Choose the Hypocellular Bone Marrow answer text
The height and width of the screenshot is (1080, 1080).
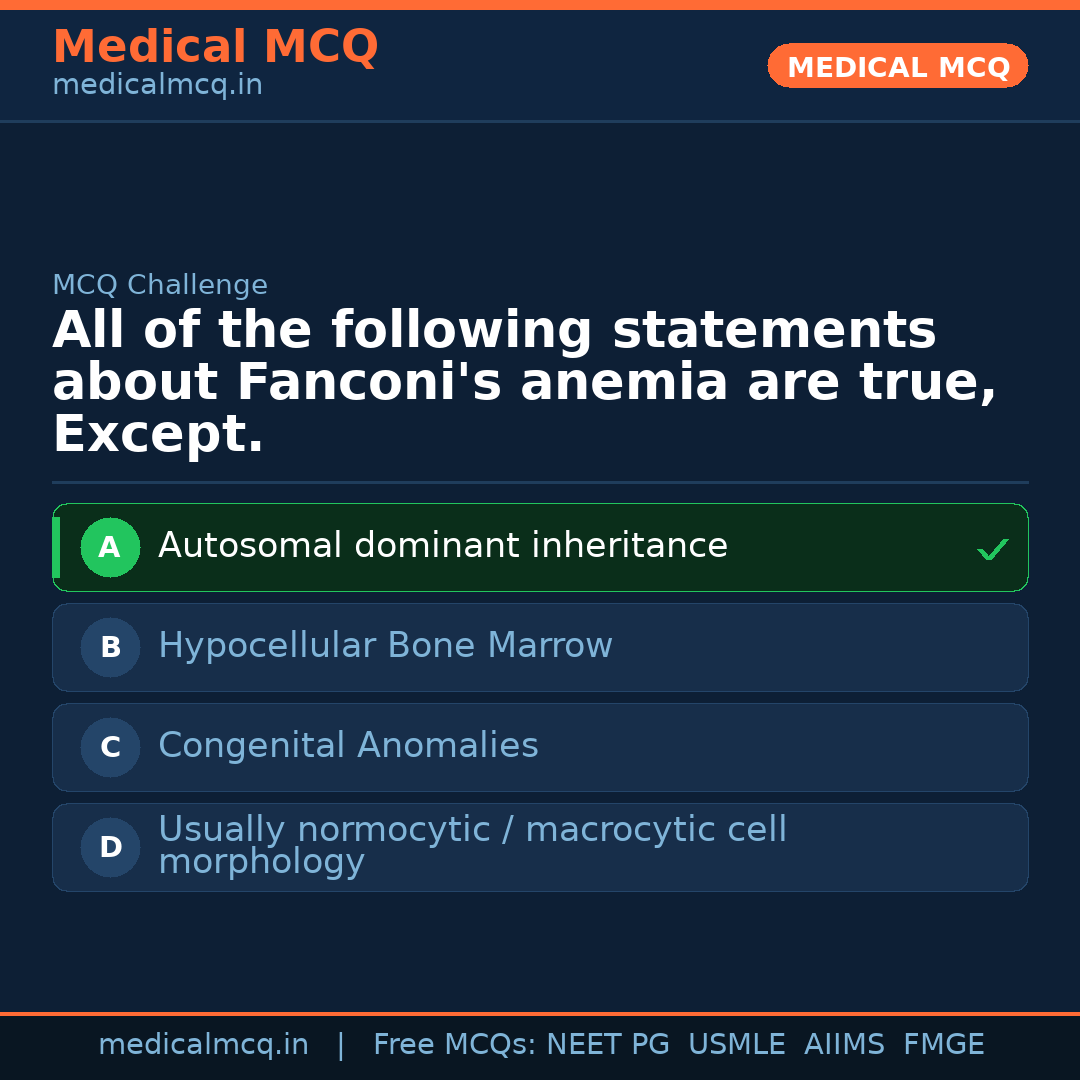[x=385, y=646]
